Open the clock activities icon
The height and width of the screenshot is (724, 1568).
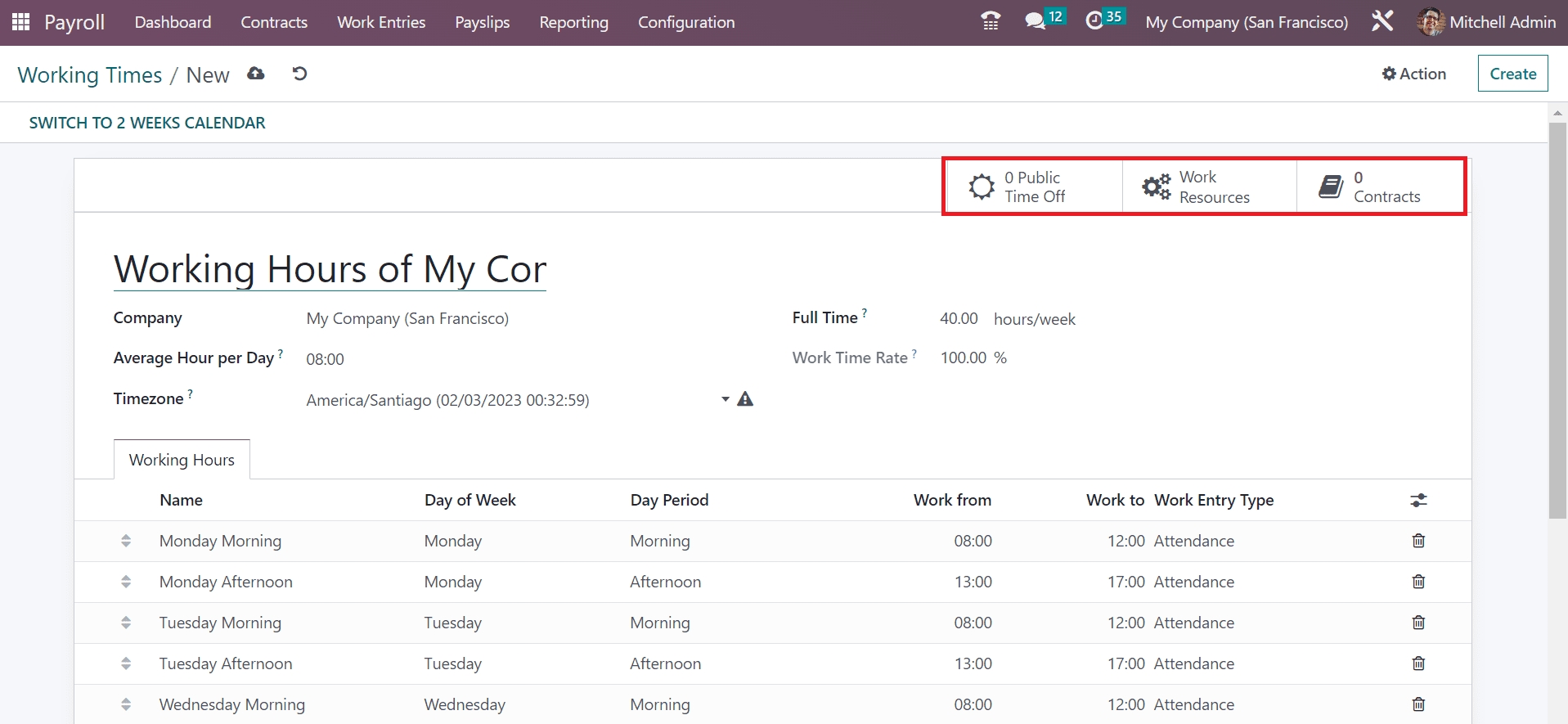1094,22
